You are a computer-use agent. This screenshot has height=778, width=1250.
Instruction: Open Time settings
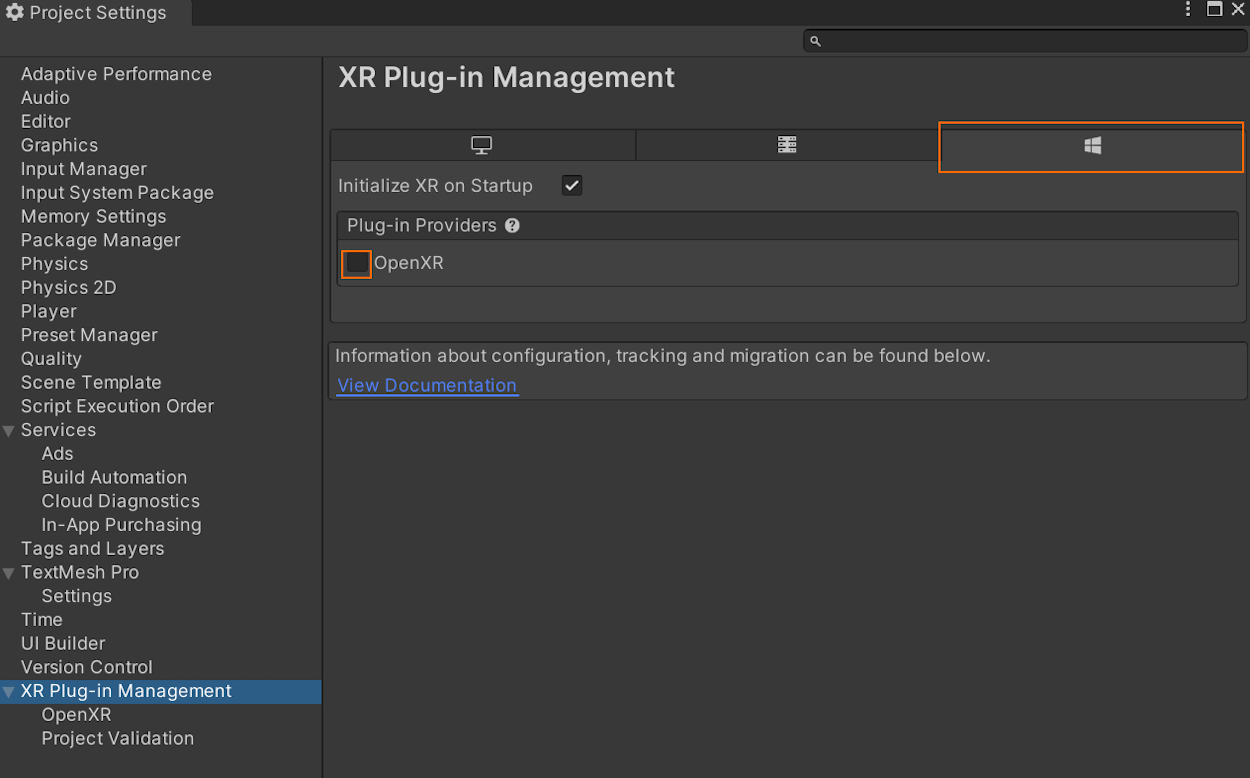pyautogui.click(x=41, y=620)
